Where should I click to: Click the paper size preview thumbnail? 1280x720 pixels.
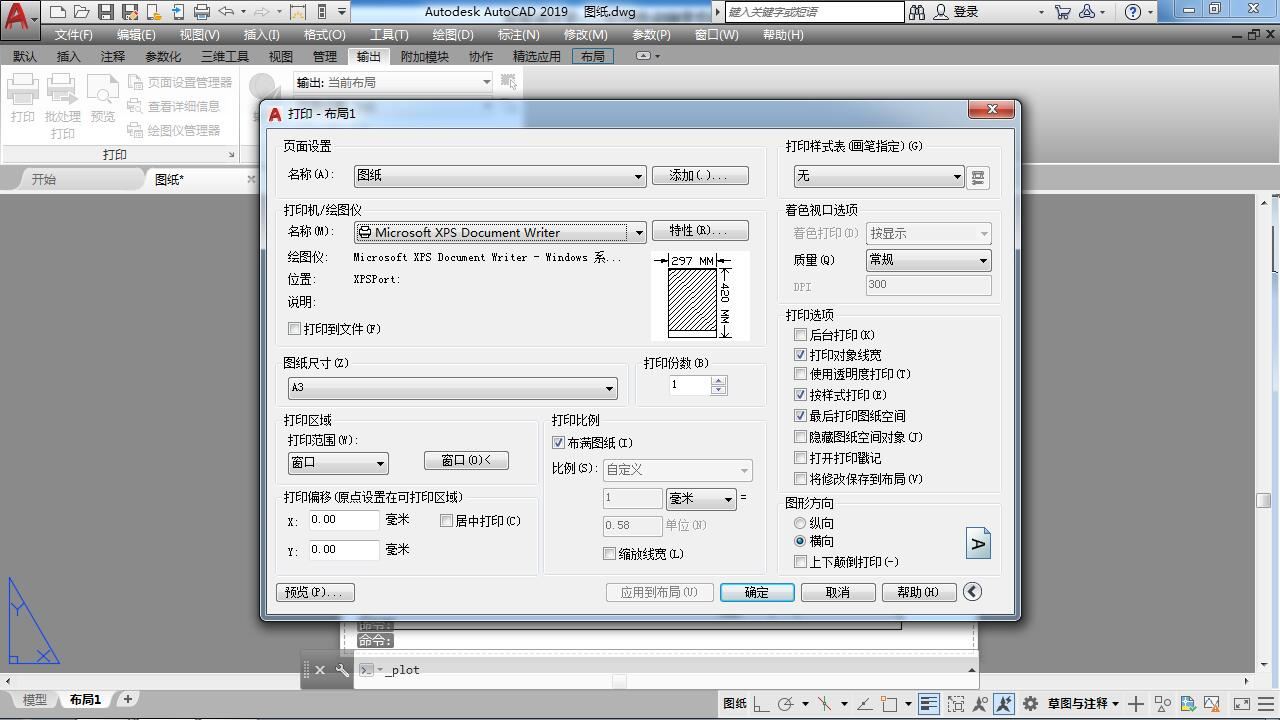tap(700, 296)
